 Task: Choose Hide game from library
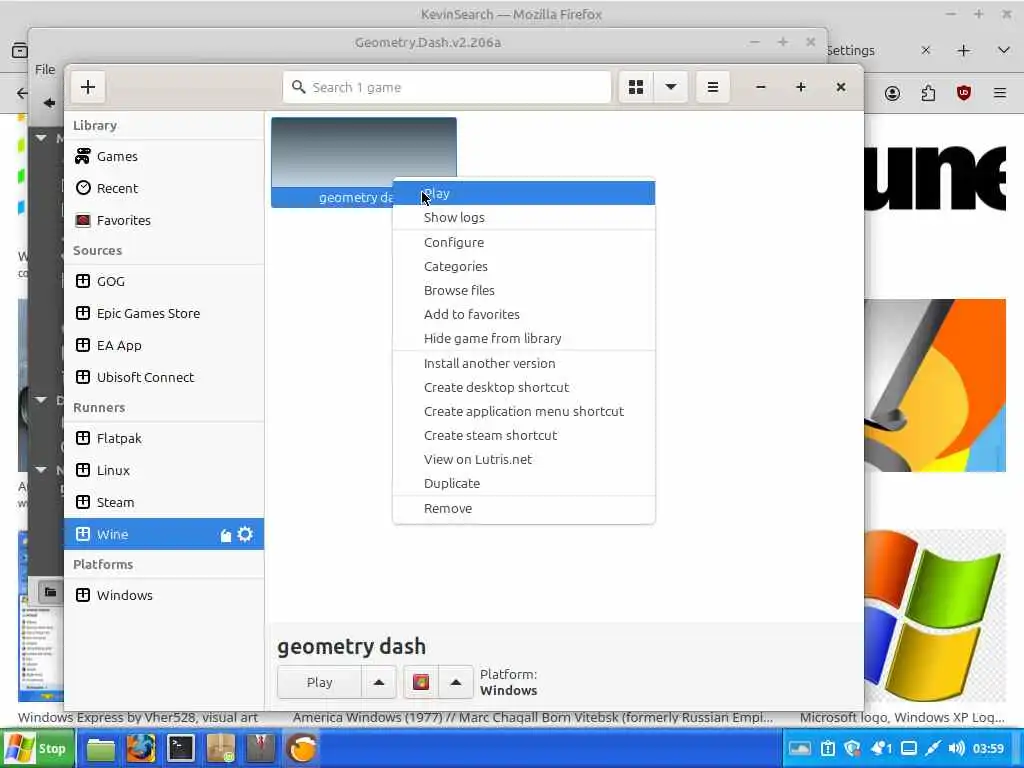pos(524,338)
